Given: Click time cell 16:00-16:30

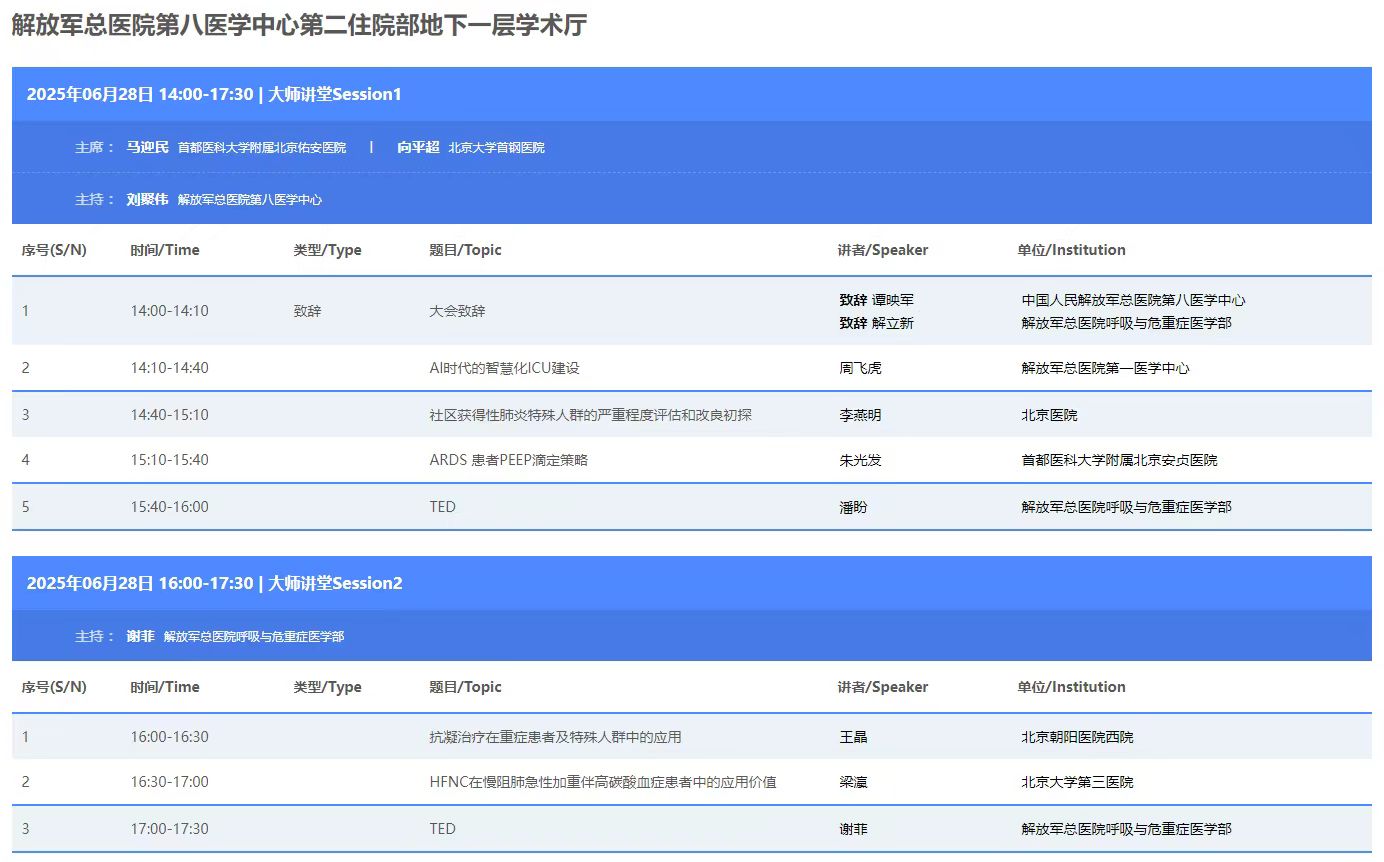Looking at the screenshot, I should click(169, 737).
